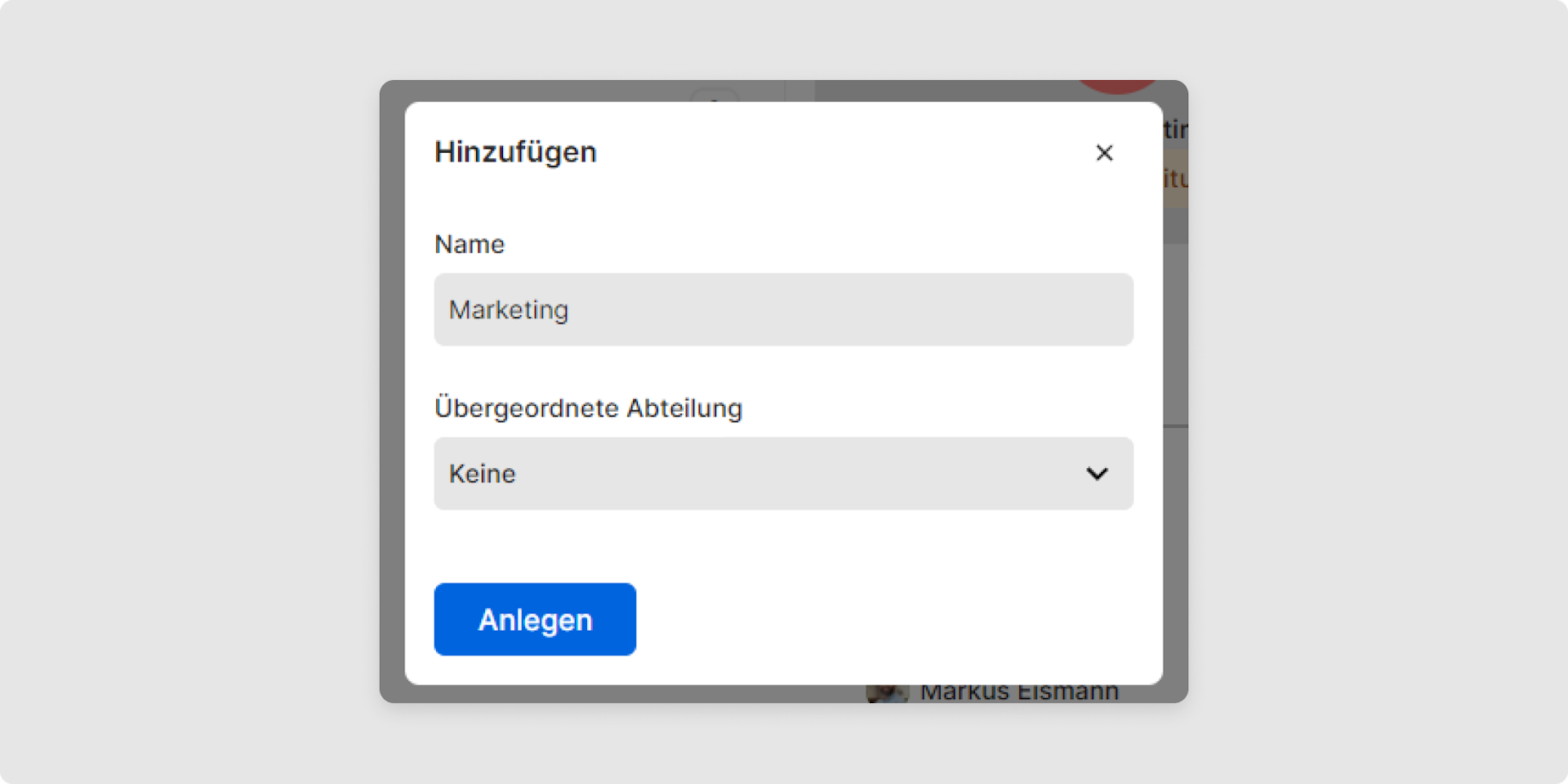Screen dimensions: 1568x784
Task: Close the Hinzufügen dialog
Action: coord(1104,153)
